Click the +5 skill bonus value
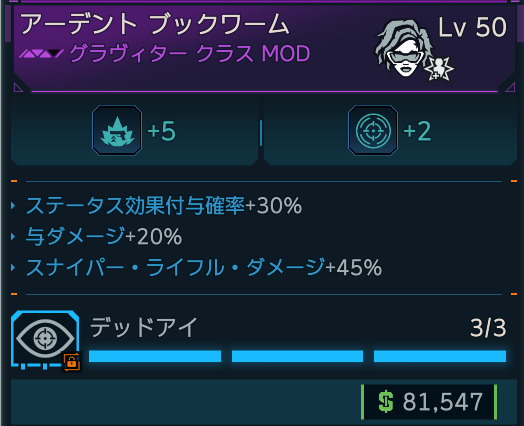Image resolution: width=524 pixels, height=426 pixels. point(161,131)
